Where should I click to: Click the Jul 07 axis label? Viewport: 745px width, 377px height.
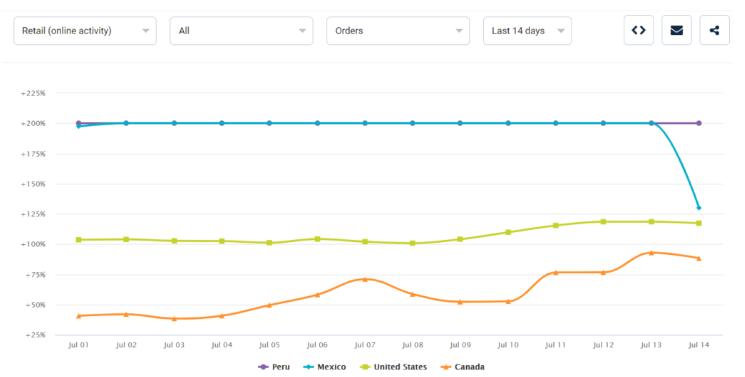coord(365,345)
